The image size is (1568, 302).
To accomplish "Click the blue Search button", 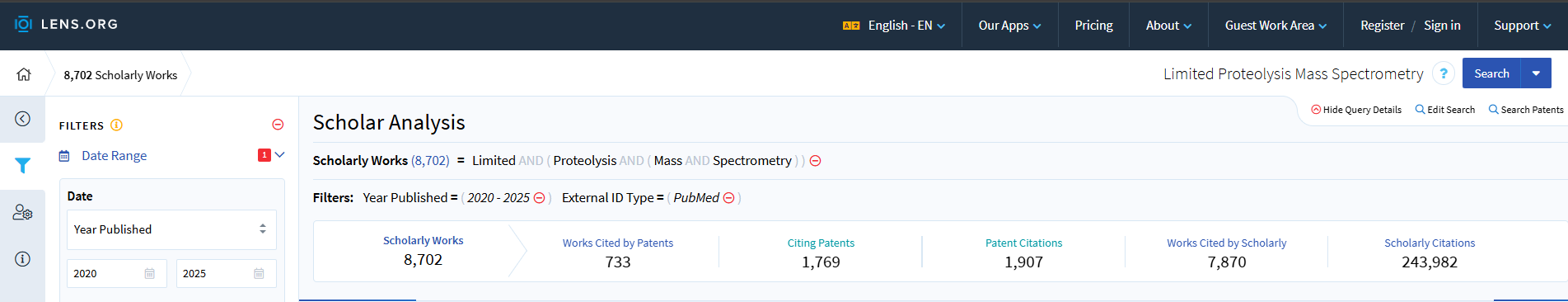I will tap(1491, 73).
